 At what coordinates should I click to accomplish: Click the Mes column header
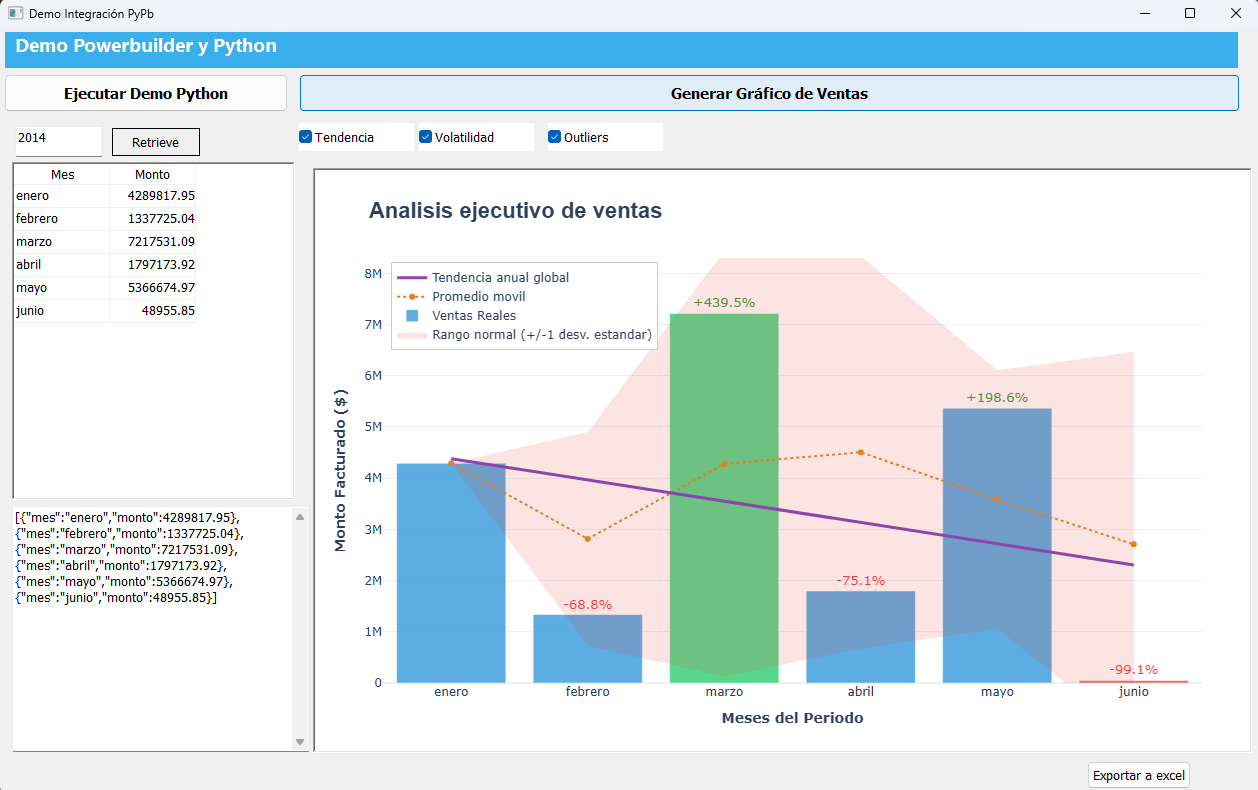pyautogui.click(x=62, y=174)
